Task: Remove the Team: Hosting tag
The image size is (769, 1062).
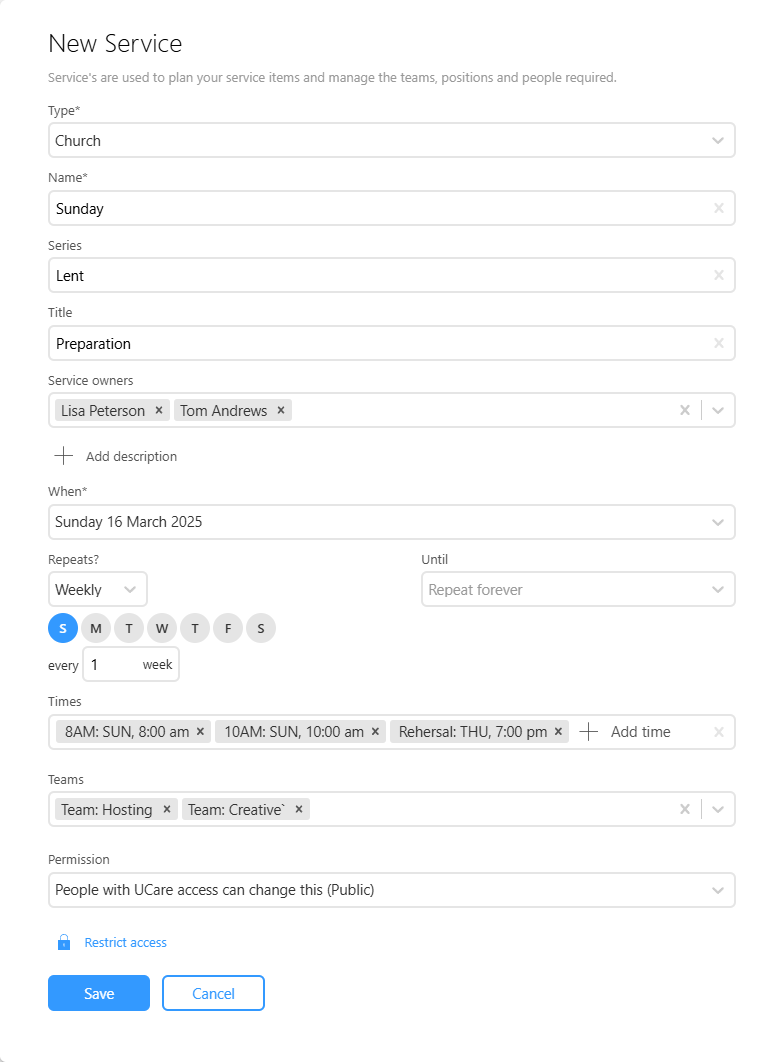Action: (167, 809)
